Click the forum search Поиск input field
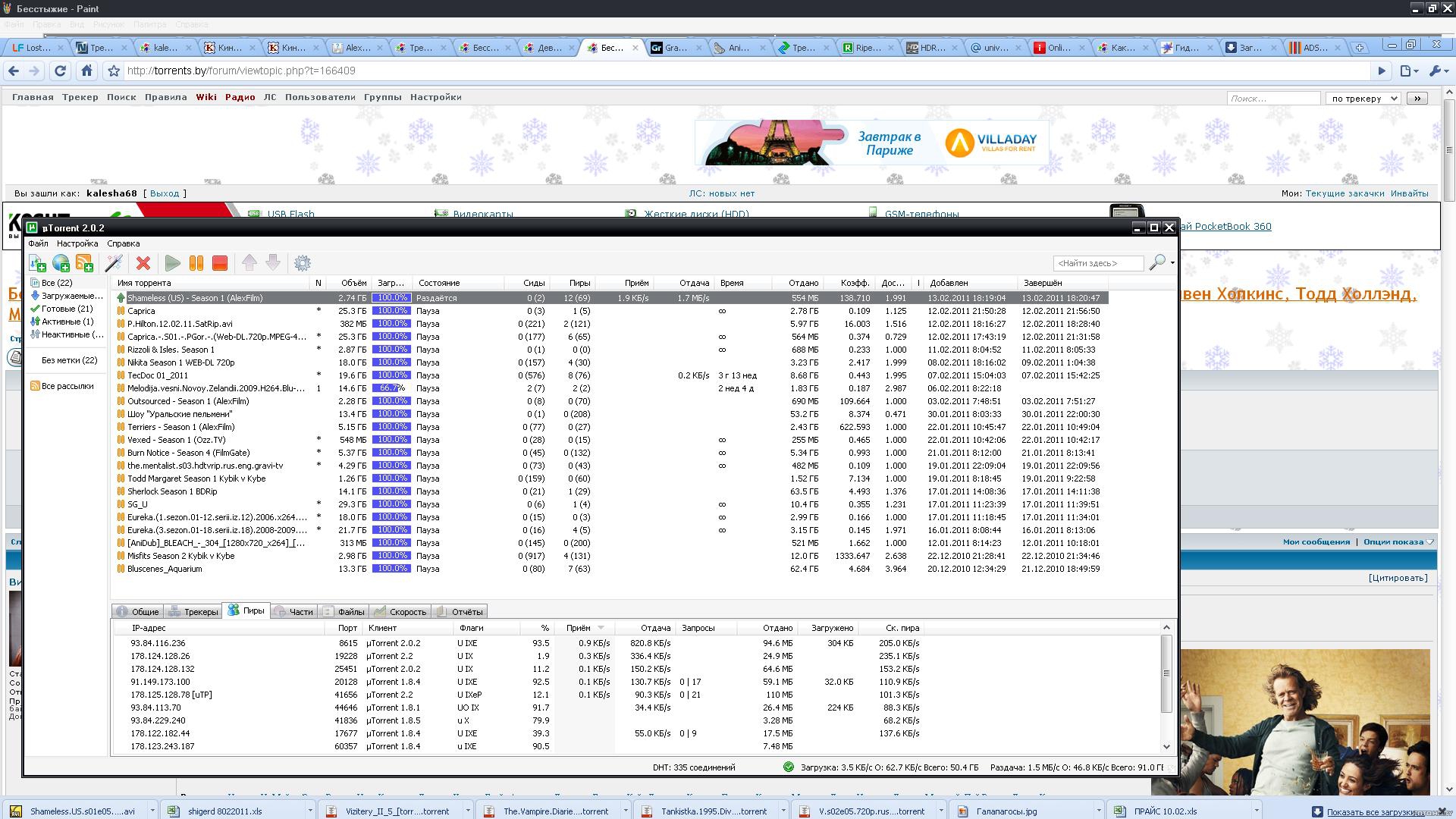The height and width of the screenshot is (819, 1456). [1273, 99]
